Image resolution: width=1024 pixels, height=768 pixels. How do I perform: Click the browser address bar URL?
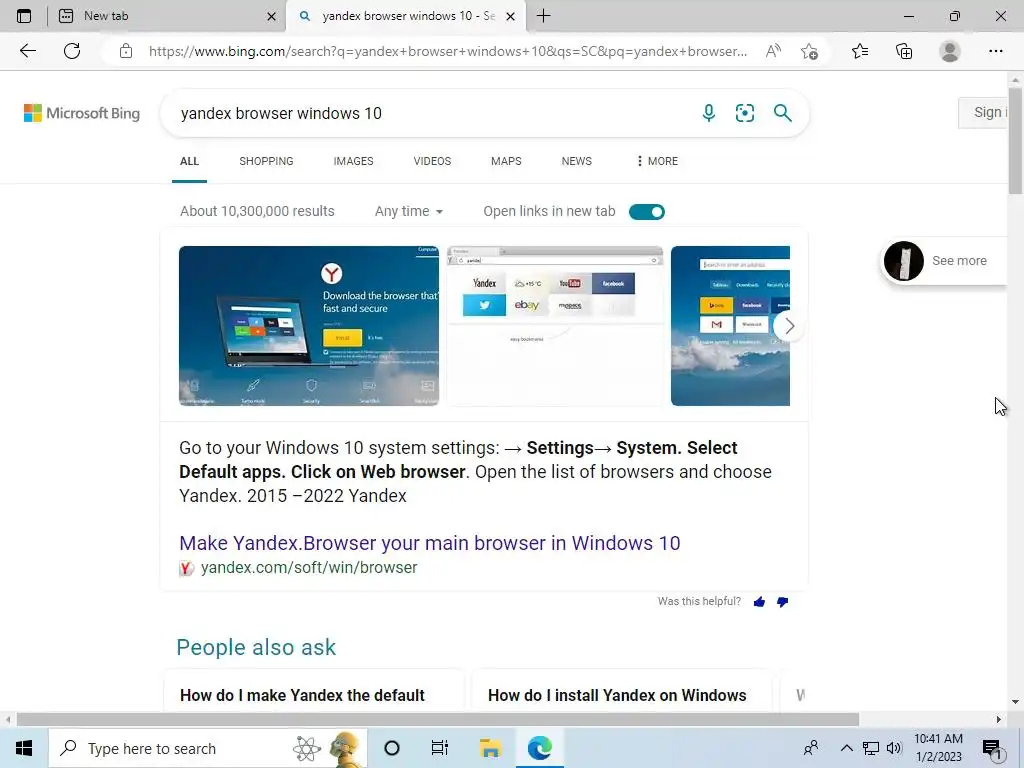click(448, 52)
